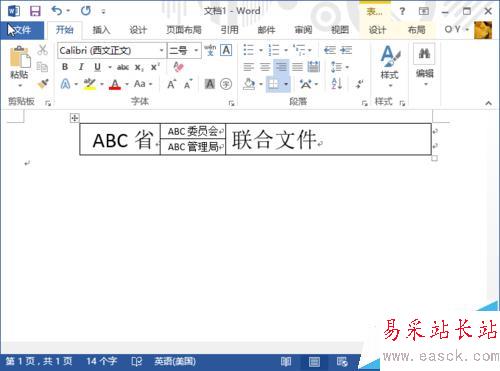Apply a bulleted list
The image size is (500, 371).
point(249,50)
